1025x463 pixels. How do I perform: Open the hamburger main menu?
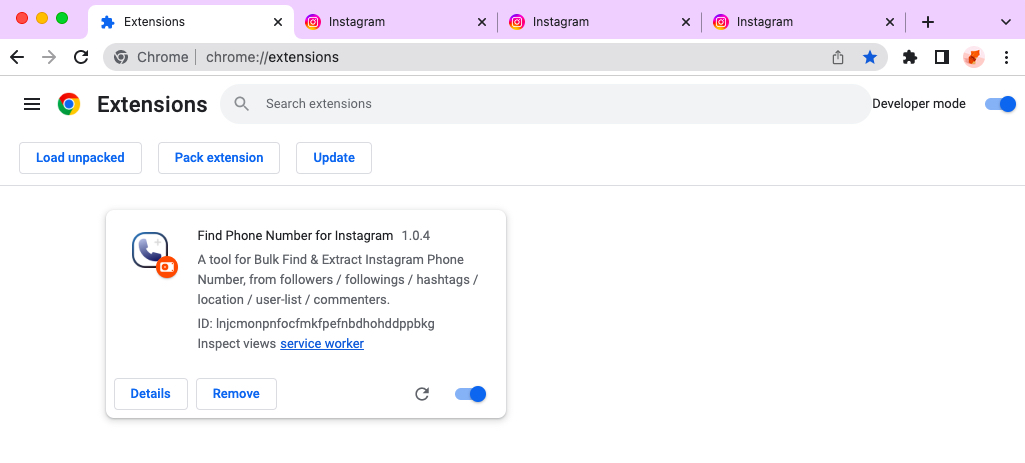[x=32, y=104]
